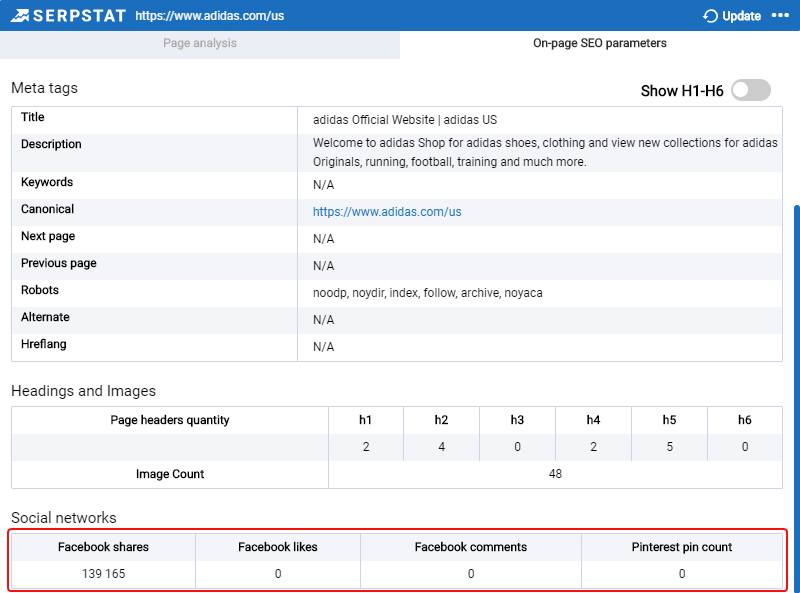The image size is (800, 593).
Task: Click the header URL https://www.adidas.com/us
Action: click(x=210, y=16)
